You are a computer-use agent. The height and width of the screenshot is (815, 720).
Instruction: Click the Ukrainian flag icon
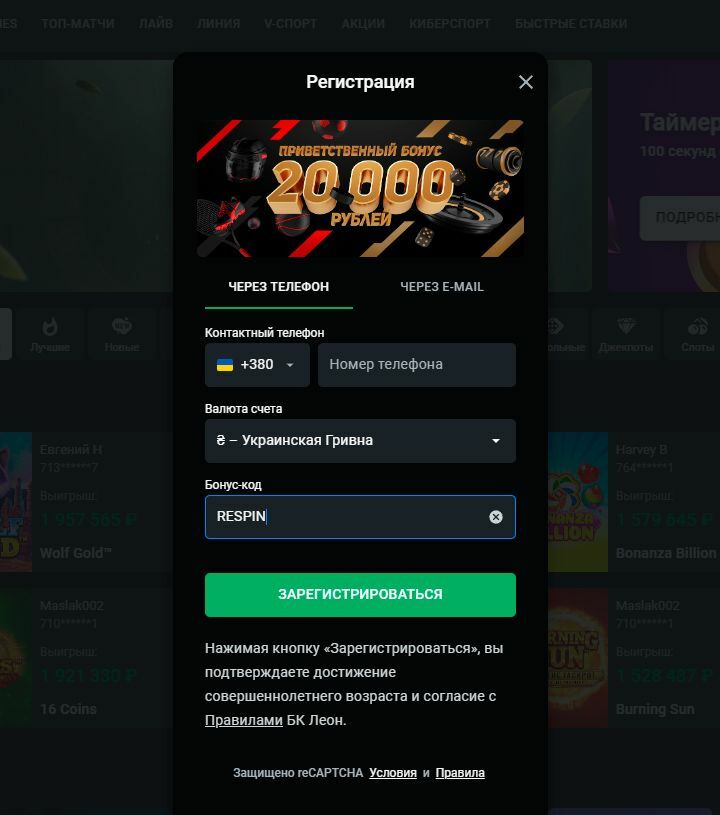click(x=225, y=365)
